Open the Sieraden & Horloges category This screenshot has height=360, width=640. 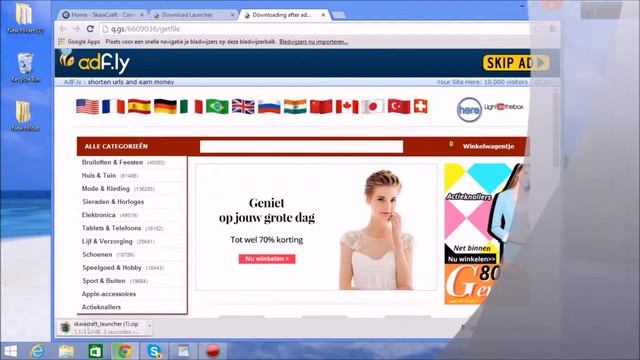pyautogui.click(x=113, y=202)
